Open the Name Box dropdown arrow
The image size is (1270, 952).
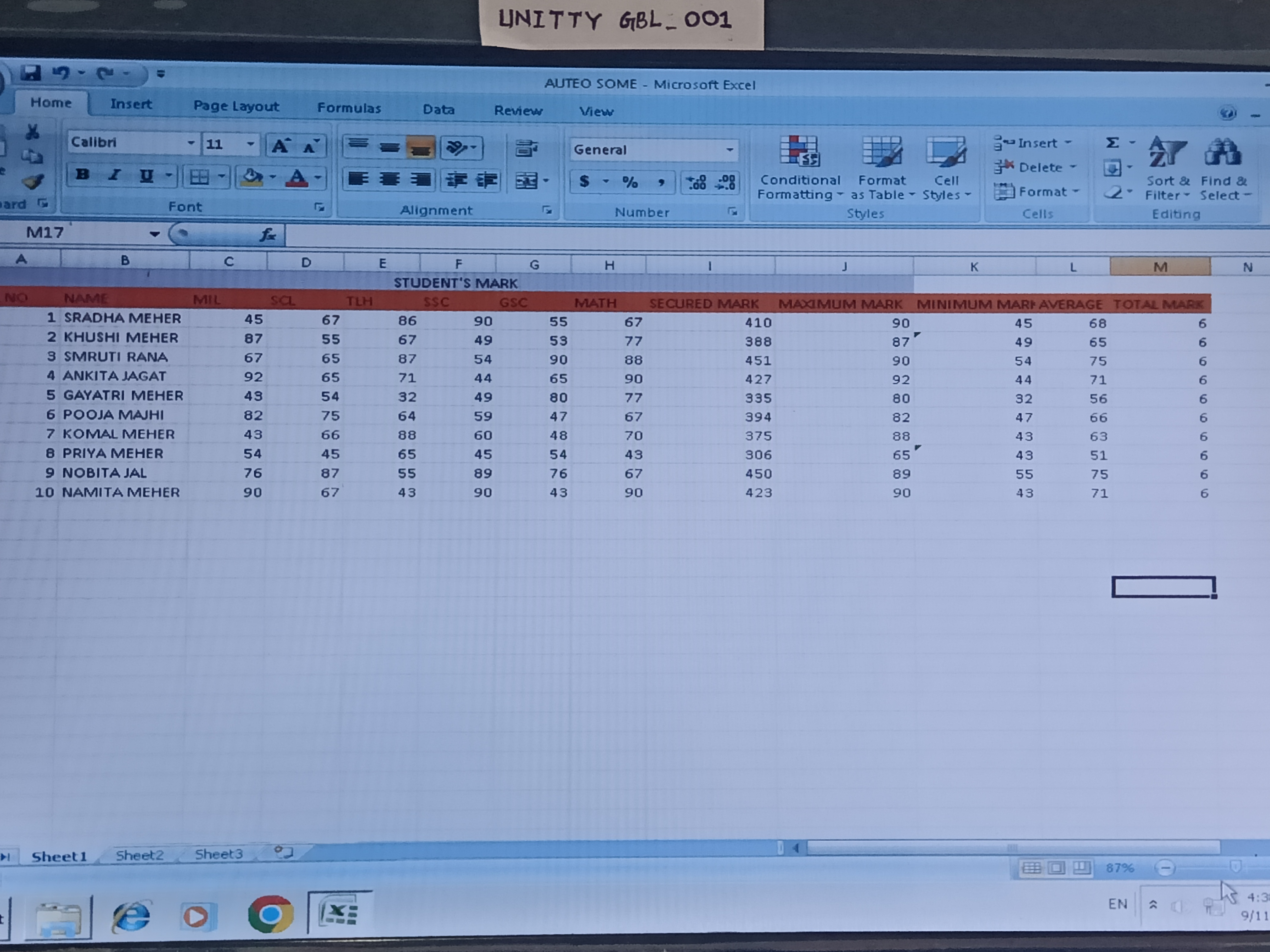click(154, 233)
